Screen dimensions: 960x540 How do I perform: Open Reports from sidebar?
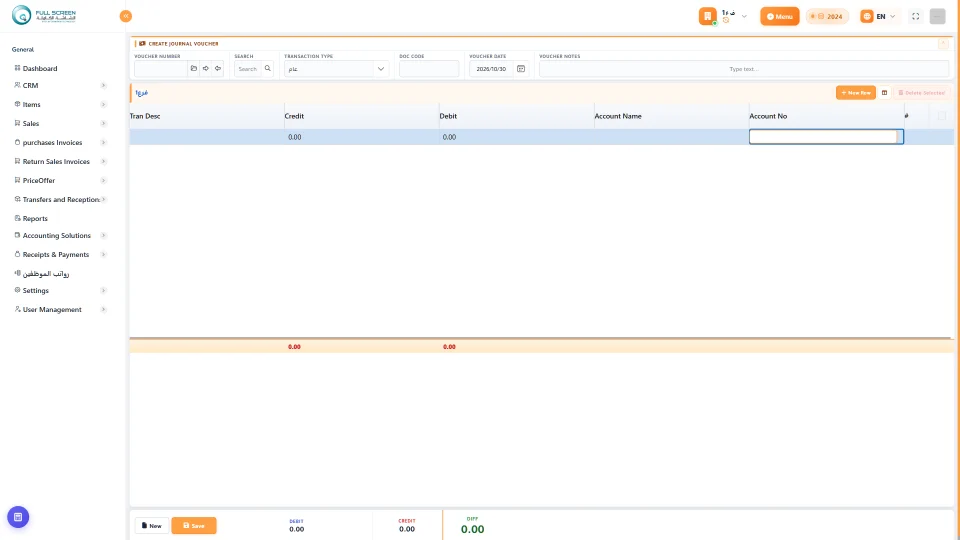[35, 219]
